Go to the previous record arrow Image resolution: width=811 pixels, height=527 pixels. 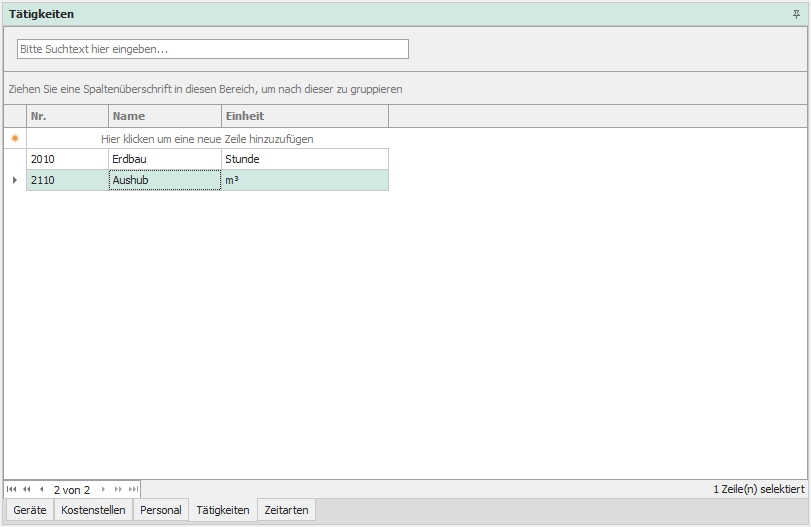pos(41,490)
